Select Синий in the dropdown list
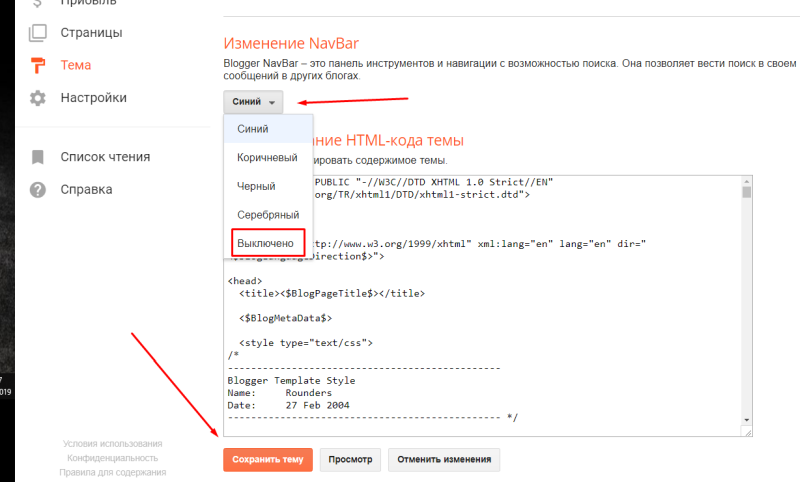 coord(252,128)
